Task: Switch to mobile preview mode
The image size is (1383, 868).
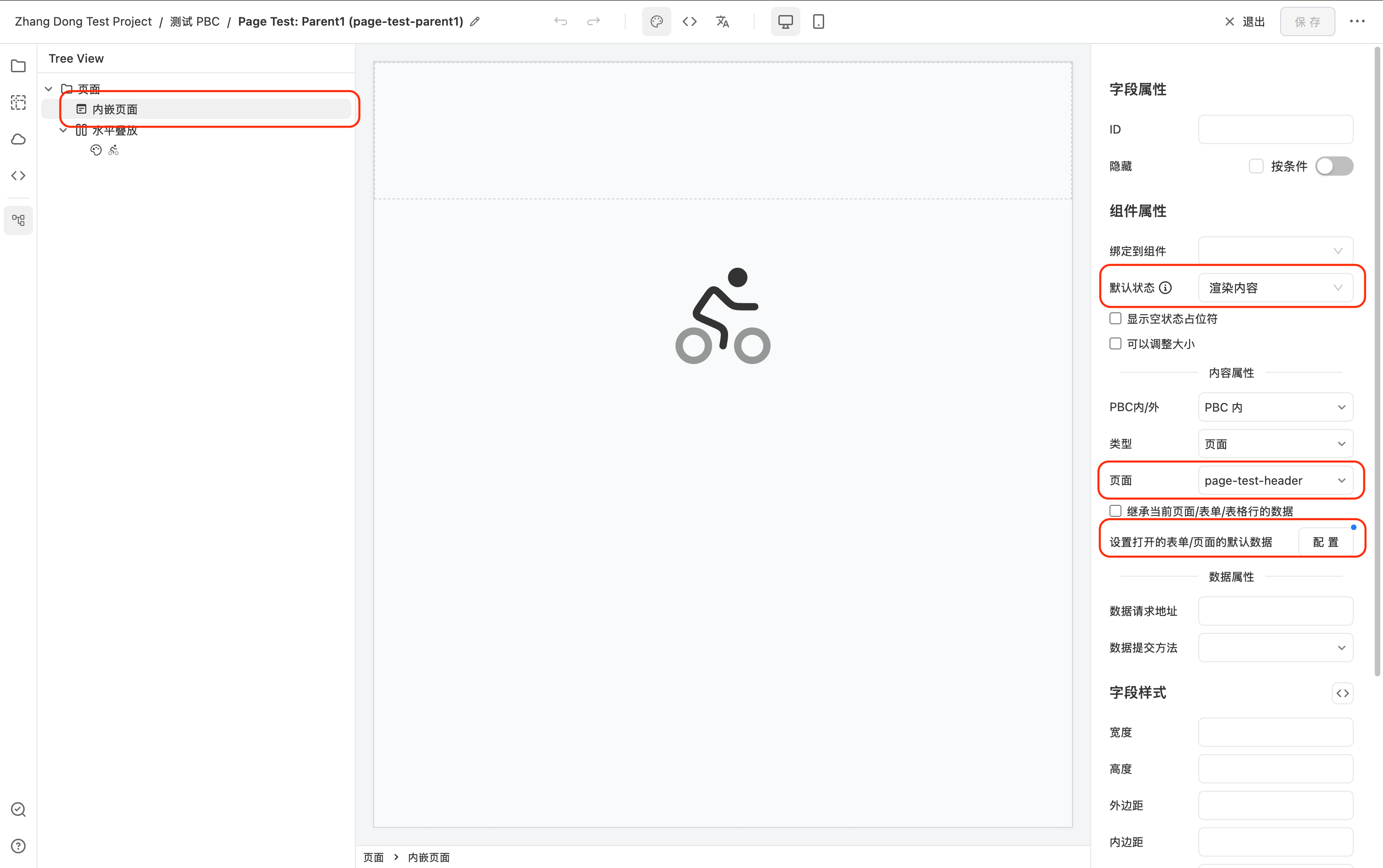Action: (819, 22)
